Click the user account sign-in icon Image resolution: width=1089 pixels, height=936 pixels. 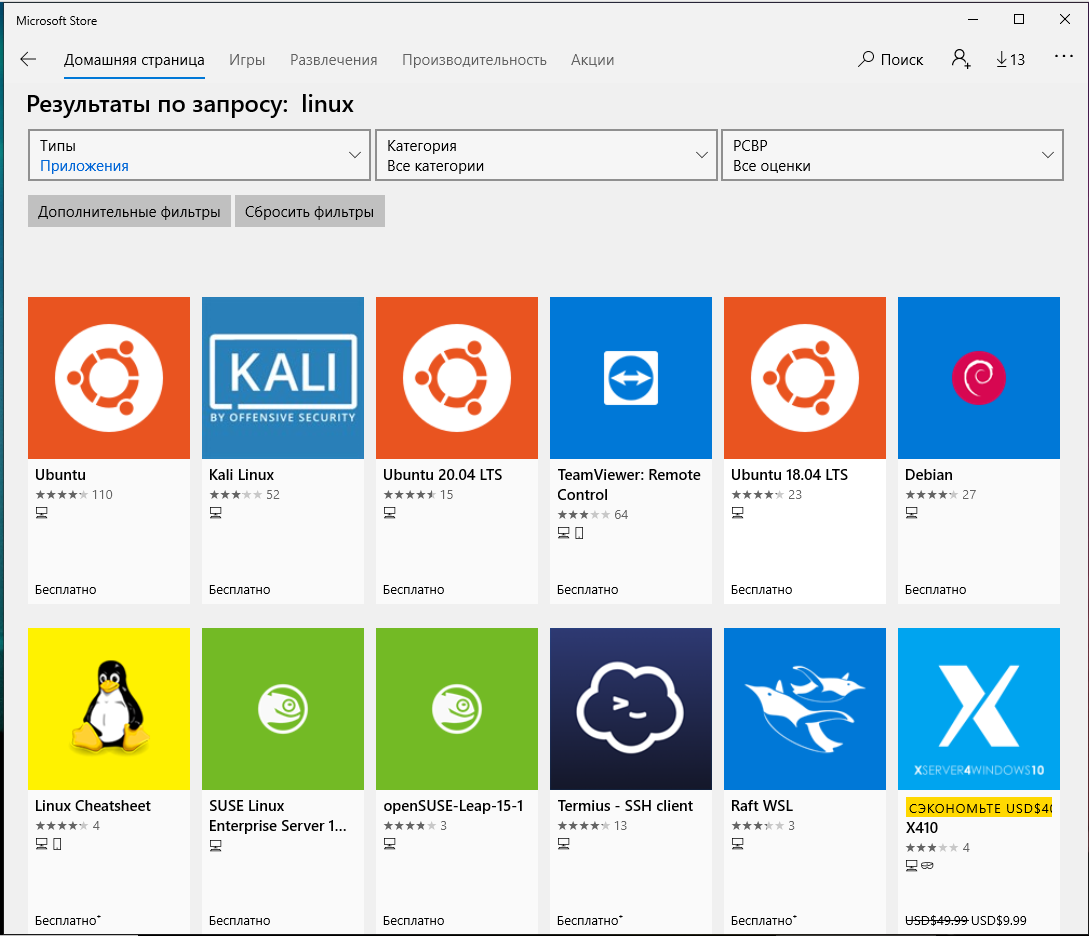[x=961, y=60]
